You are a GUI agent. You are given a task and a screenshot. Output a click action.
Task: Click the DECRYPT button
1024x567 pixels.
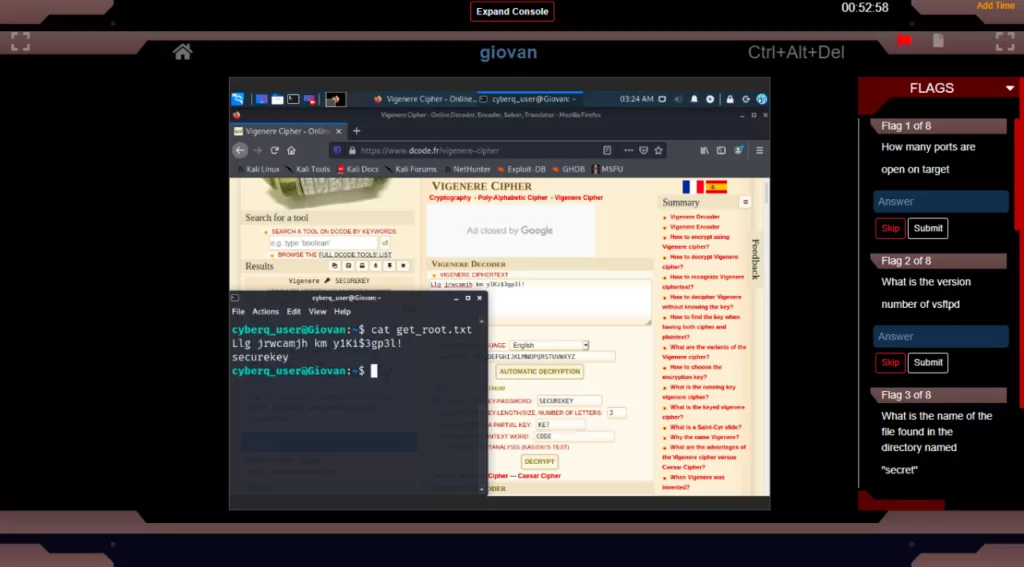tap(539, 461)
